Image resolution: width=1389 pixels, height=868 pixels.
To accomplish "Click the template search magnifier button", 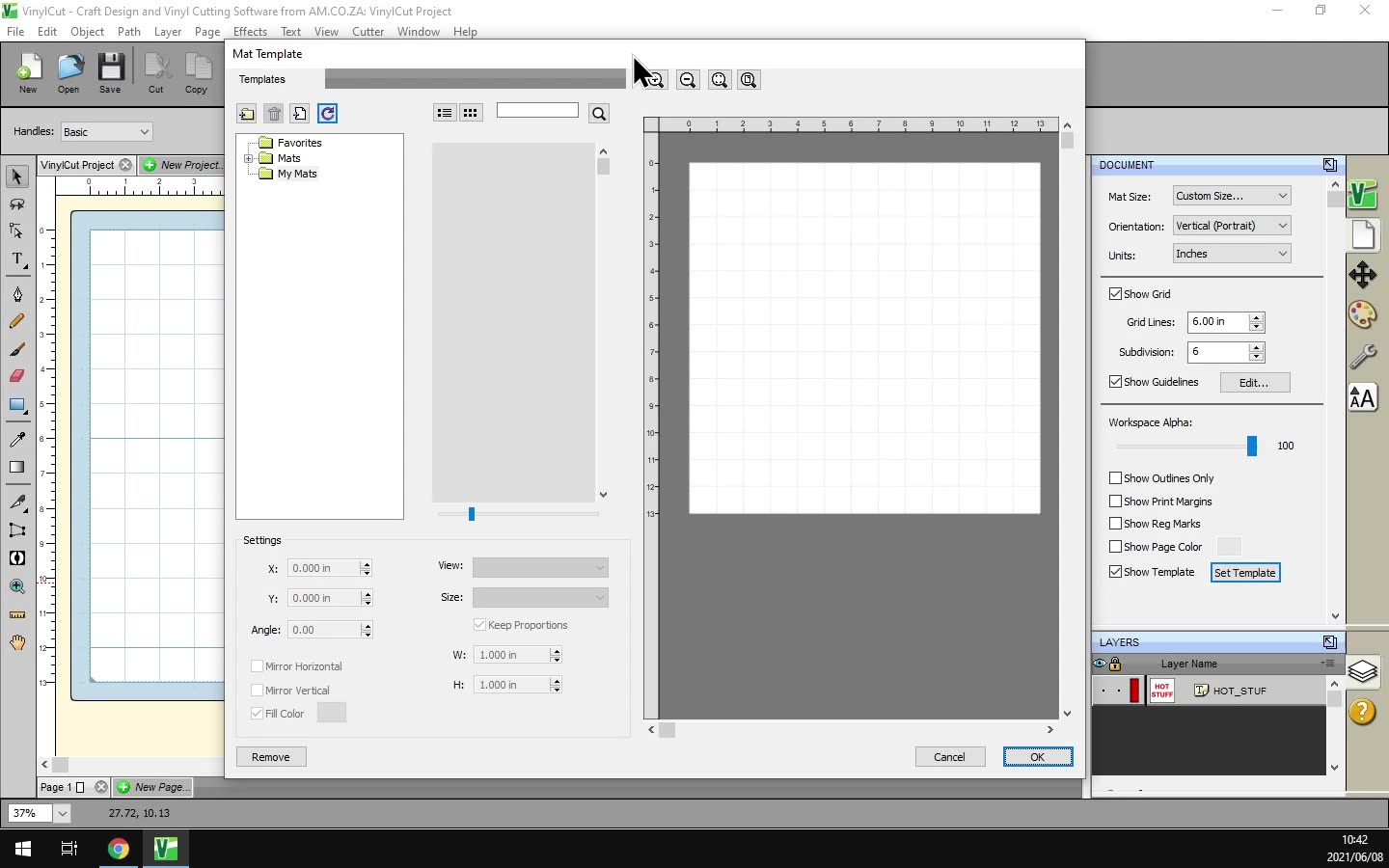I will coord(599,114).
